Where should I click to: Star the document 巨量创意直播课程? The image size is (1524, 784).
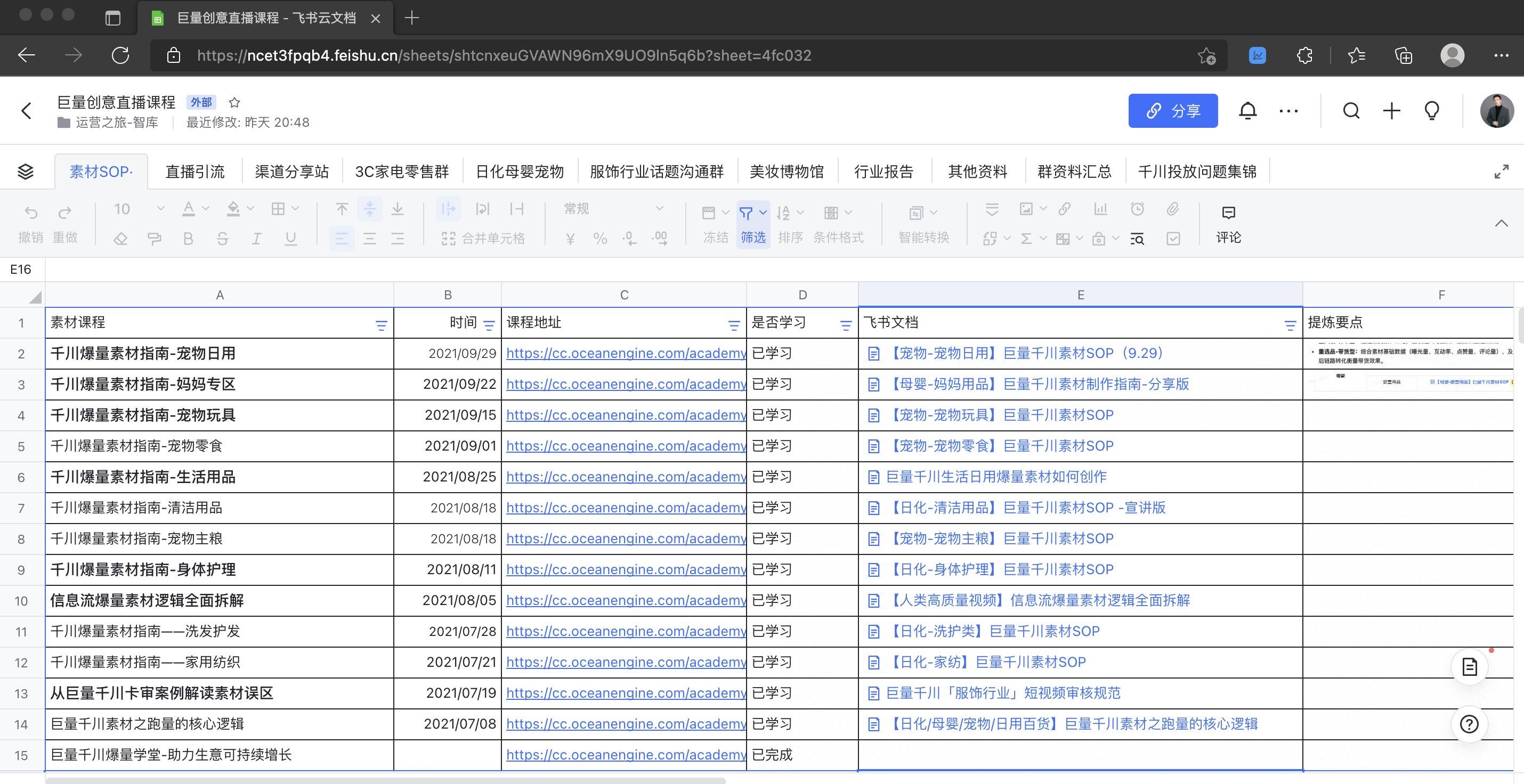pyautogui.click(x=234, y=102)
